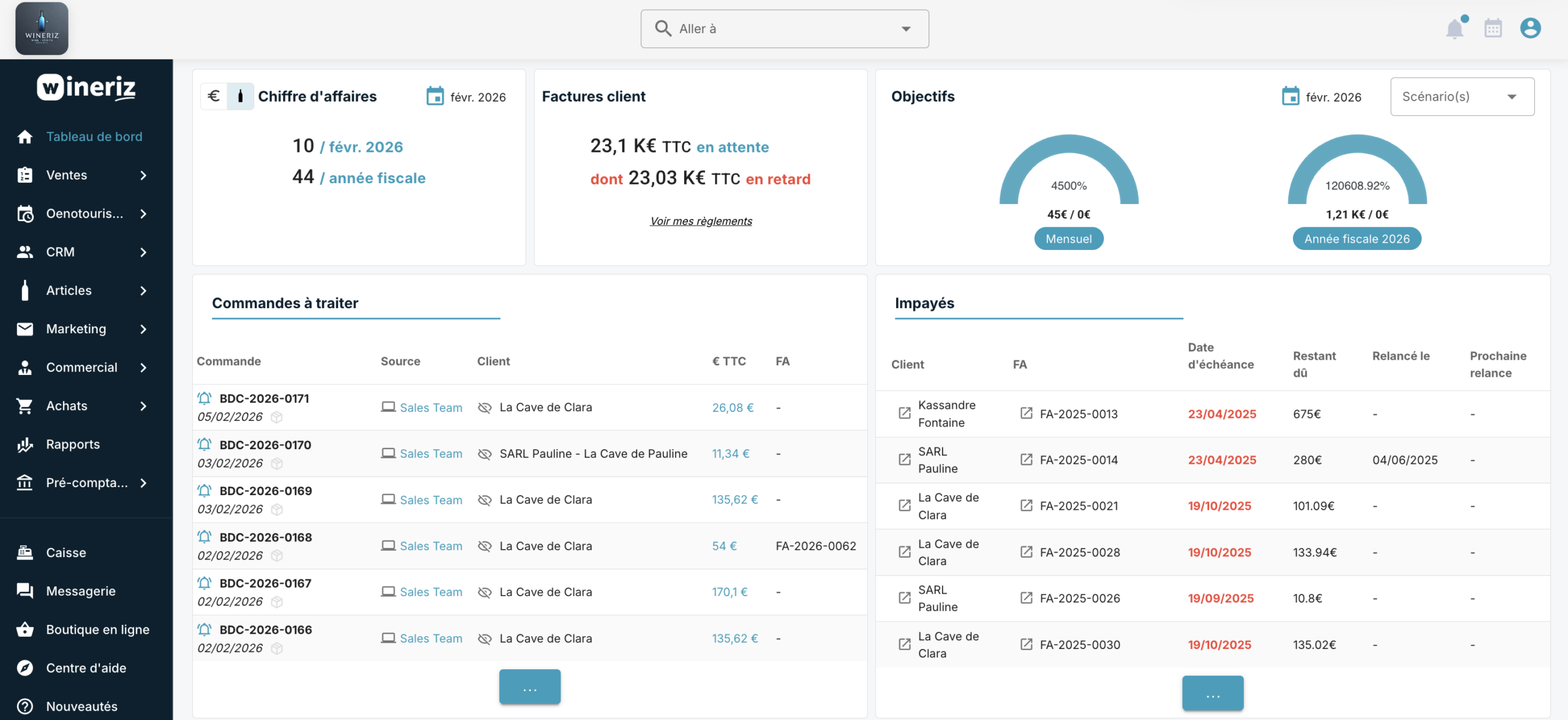Open the user account profile icon

[x=1530, y=28]
